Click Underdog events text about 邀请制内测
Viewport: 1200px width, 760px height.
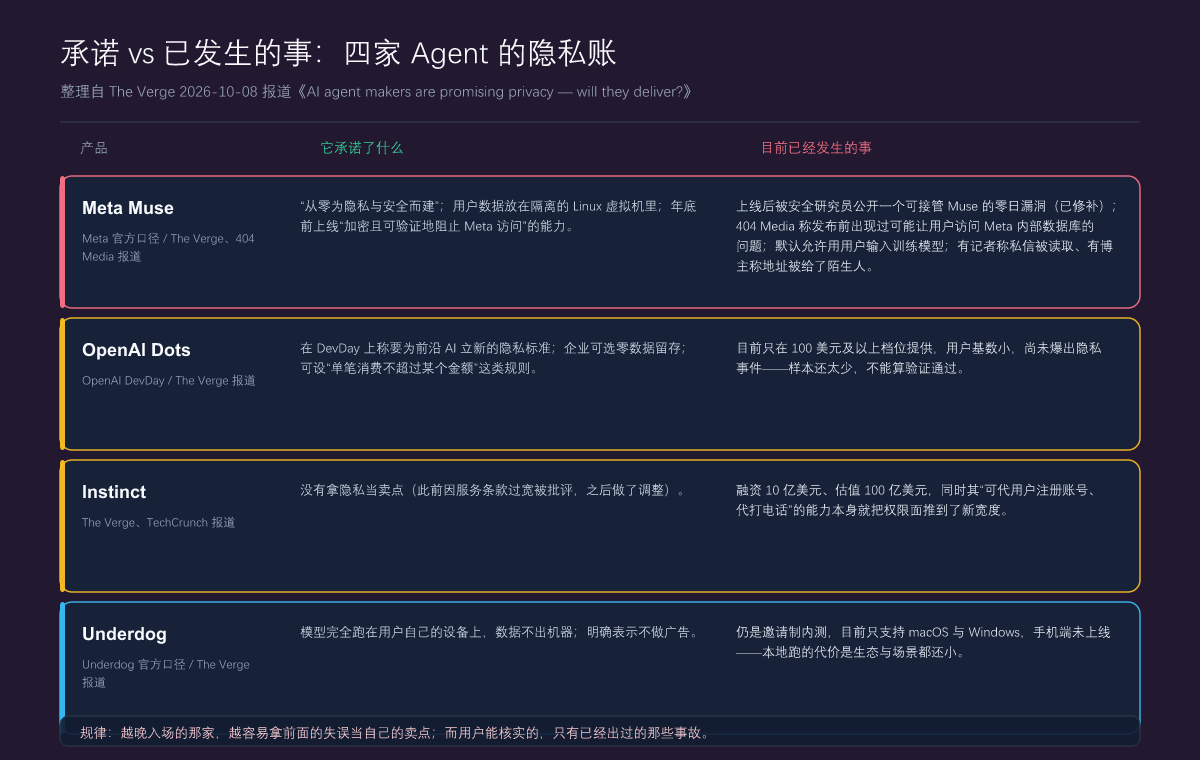point(923,642)
